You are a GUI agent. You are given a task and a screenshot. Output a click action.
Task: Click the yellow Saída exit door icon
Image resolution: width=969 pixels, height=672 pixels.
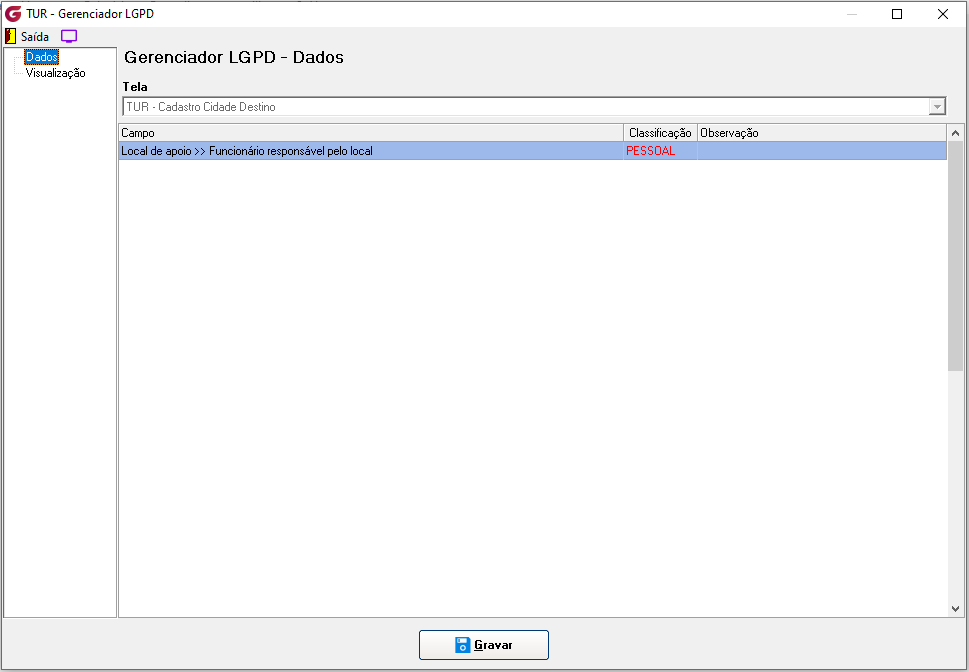point(11,36)
